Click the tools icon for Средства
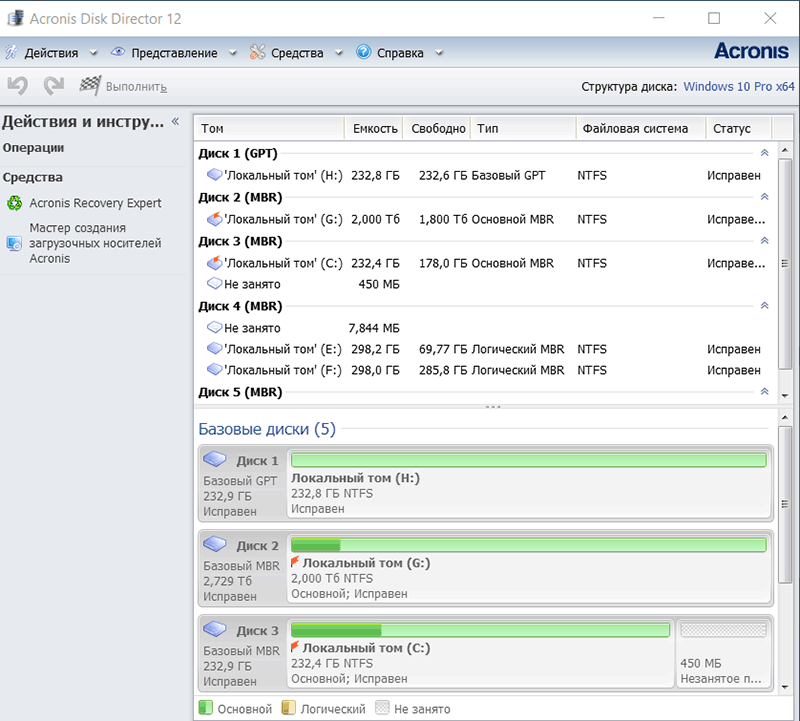 pos(258,52)
